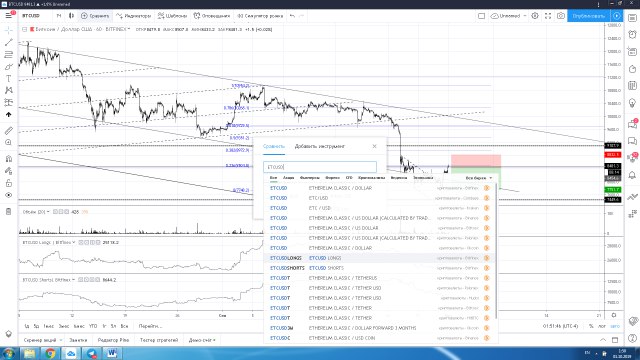
Task: Select the text annotation tool
Action: coord(9,78)
